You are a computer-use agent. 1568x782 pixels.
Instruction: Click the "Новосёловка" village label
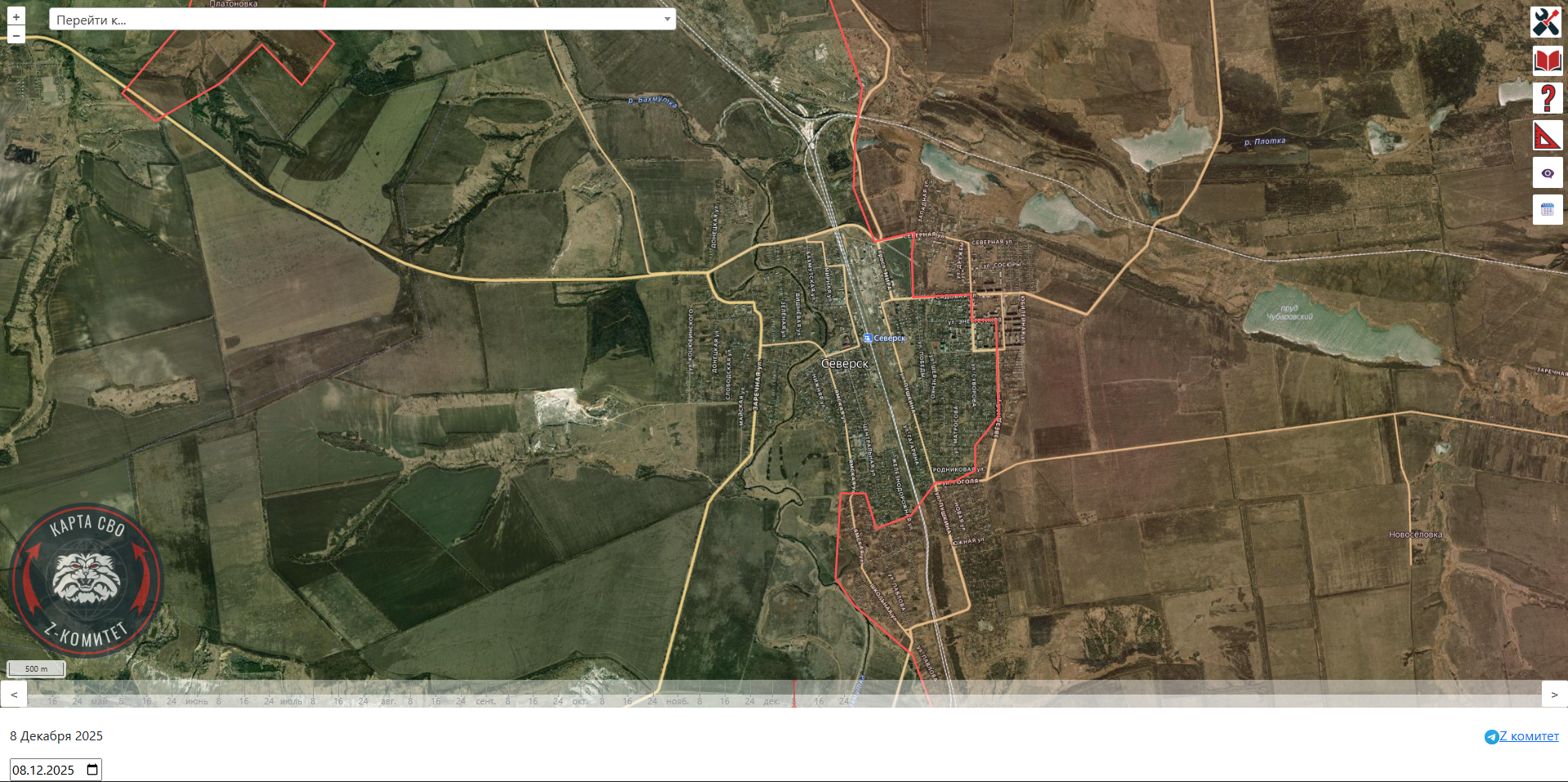[x=1415, y=534]
